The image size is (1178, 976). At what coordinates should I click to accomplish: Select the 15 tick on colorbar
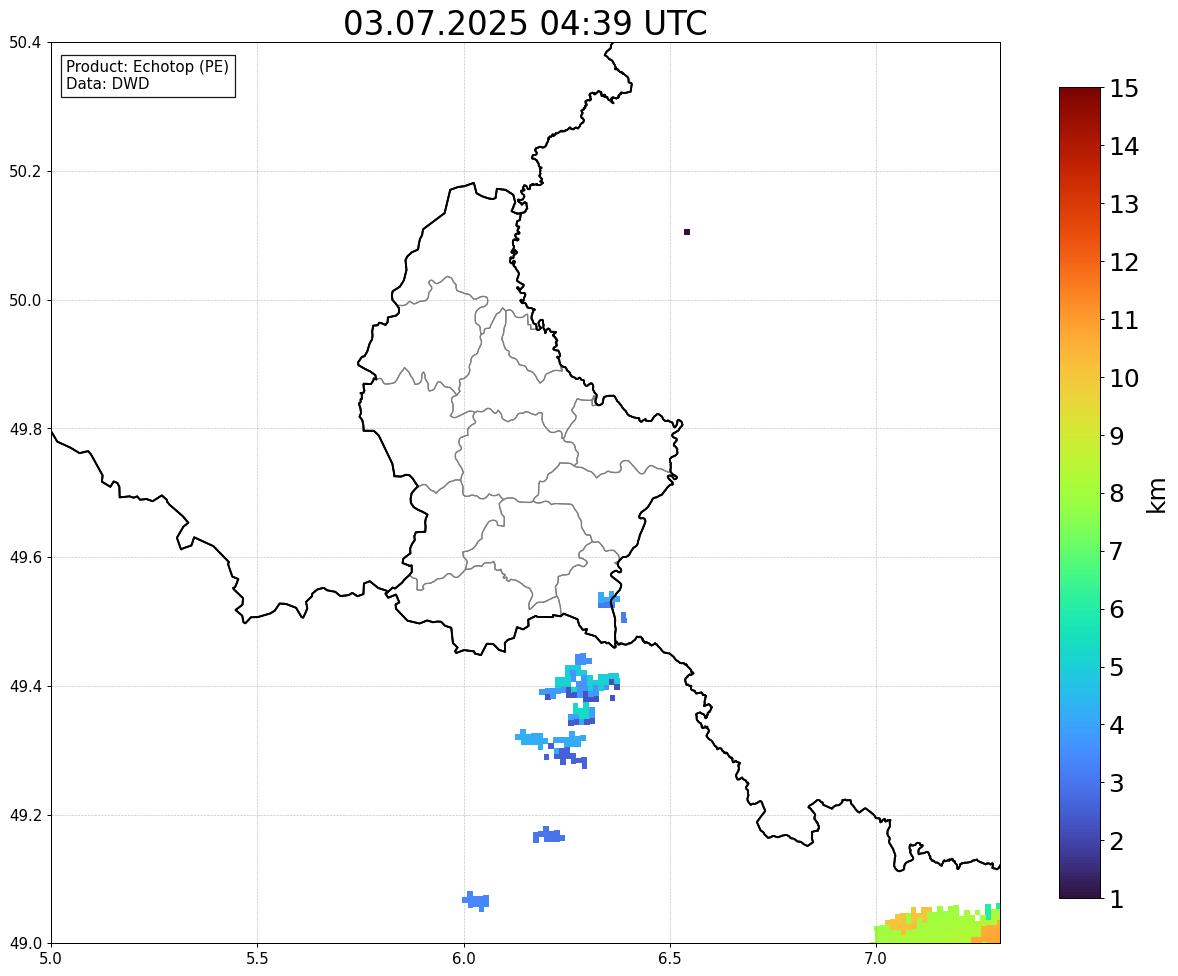point(1124,89)
